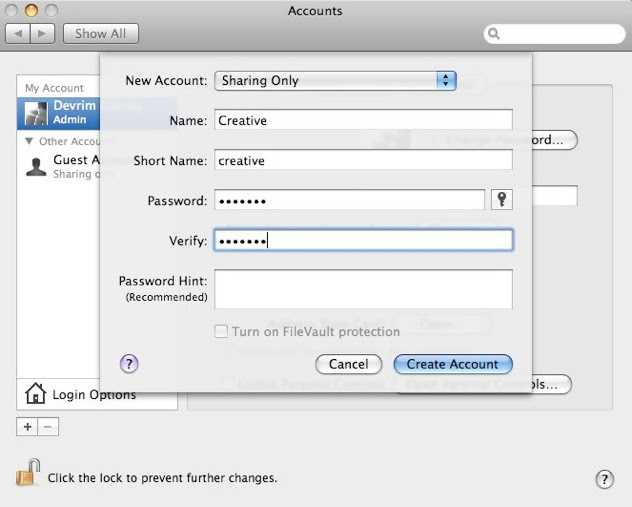Select the Guest Account row
The height and width of the screenshot is (507, 632).
[x=58, y=166]
